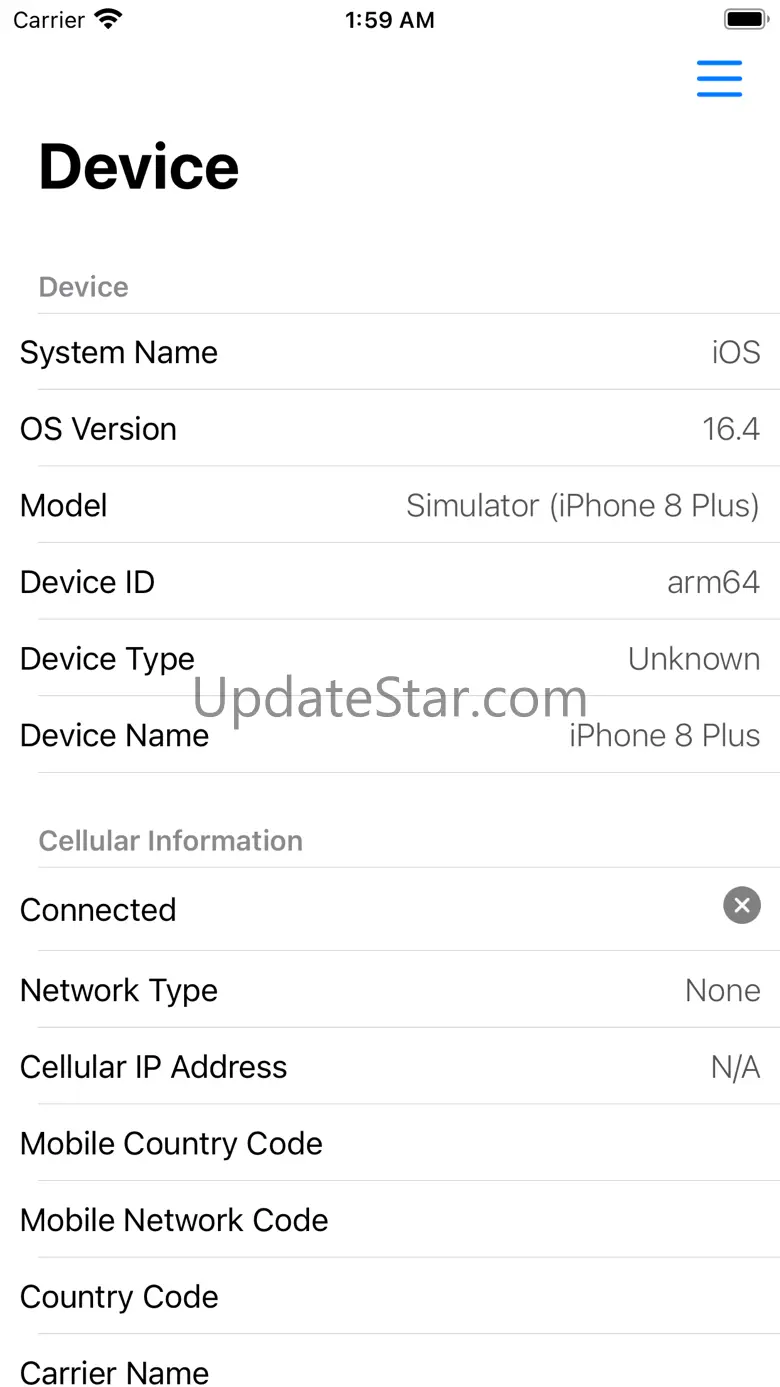Screen dimensions: 780x1387
Task: Tap the Mobile Country Code row
Action: 390,1143
